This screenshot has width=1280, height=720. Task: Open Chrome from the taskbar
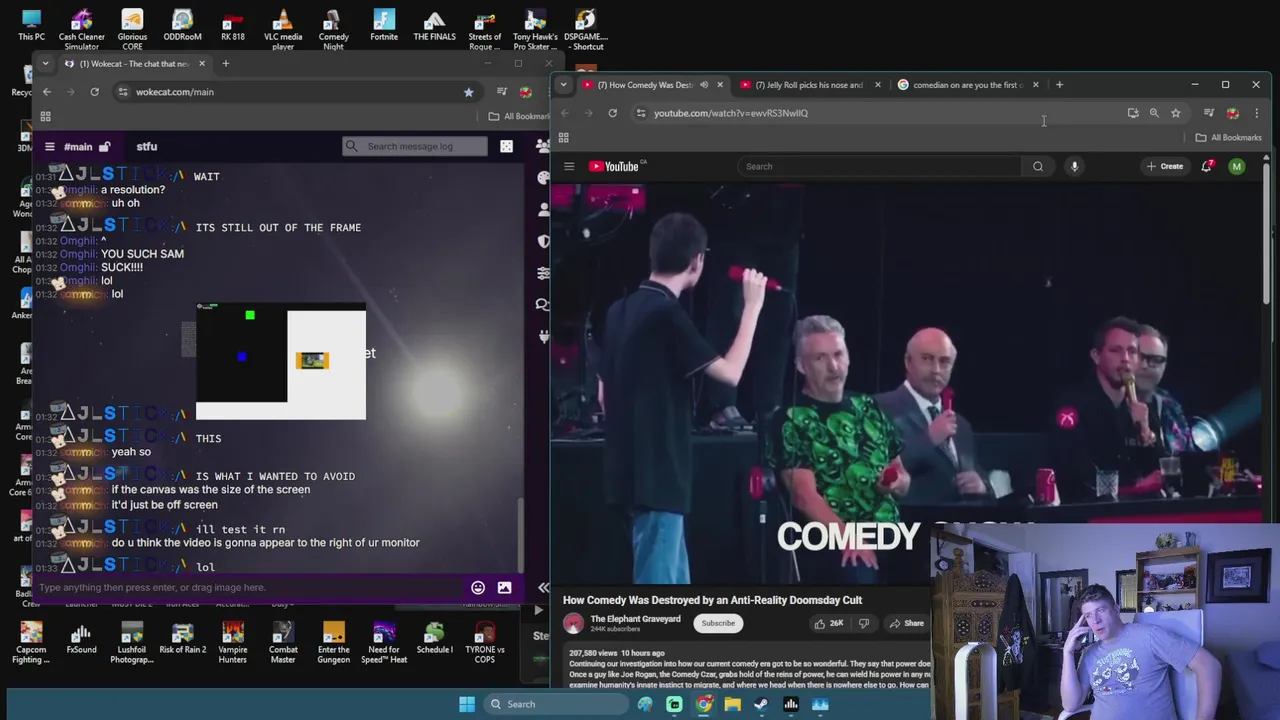tap(704, 704)
